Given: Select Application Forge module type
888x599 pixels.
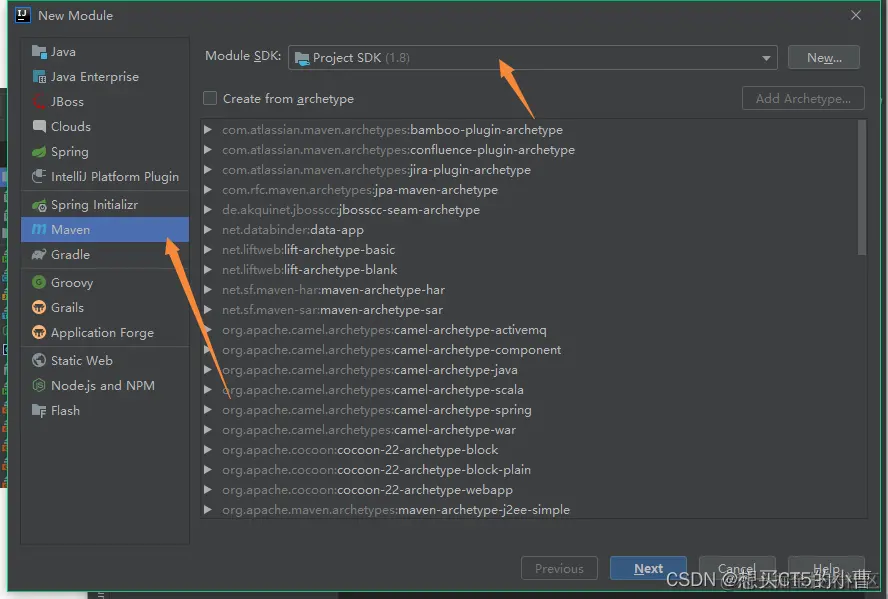Looking at the screenshot, I should (x=105, y=332).
